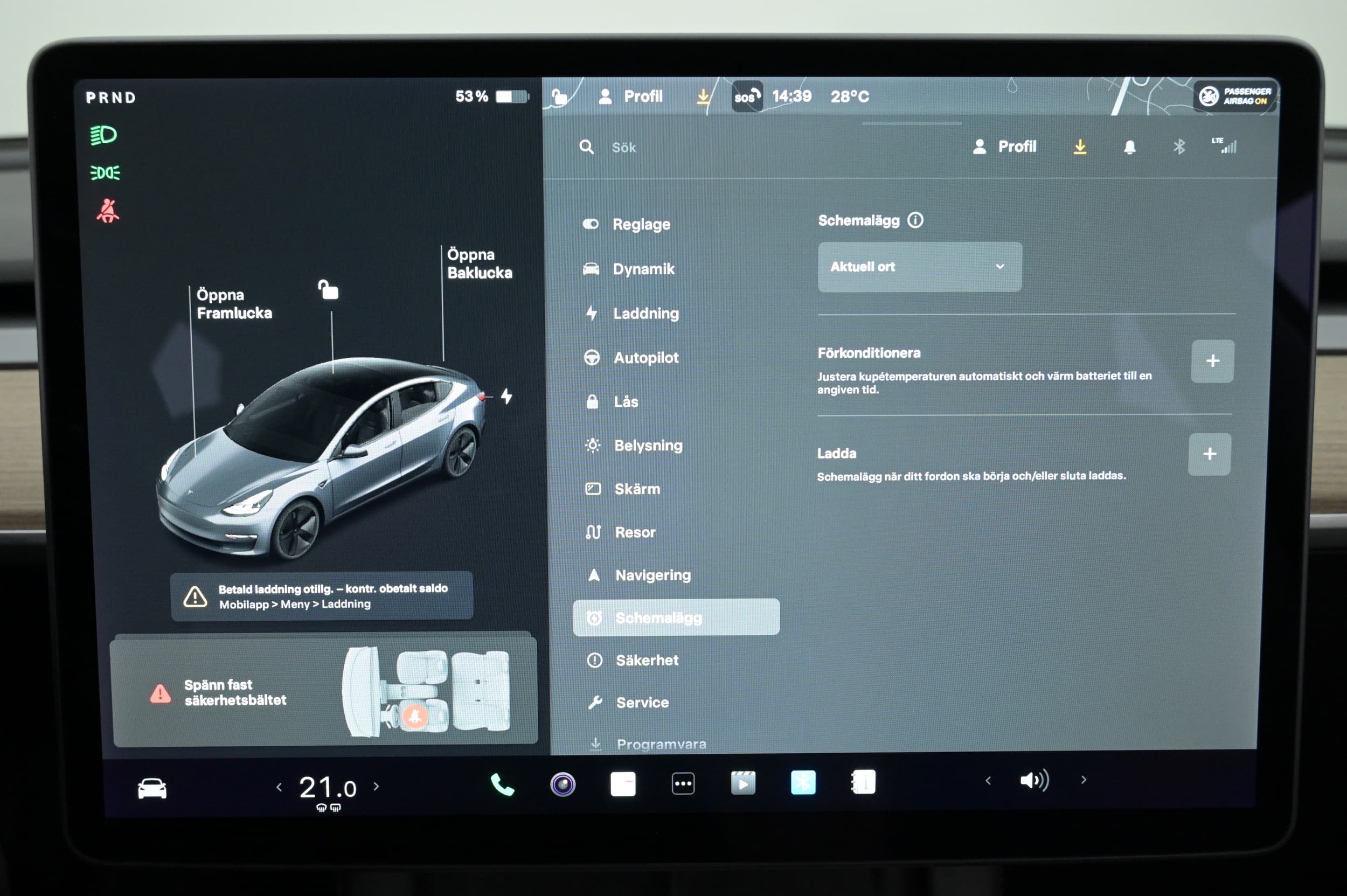The width and height of the screenshot is (1347, 896).
Task: Decrease the cabin temperature with the left arrow
Action: click(279, 787)
